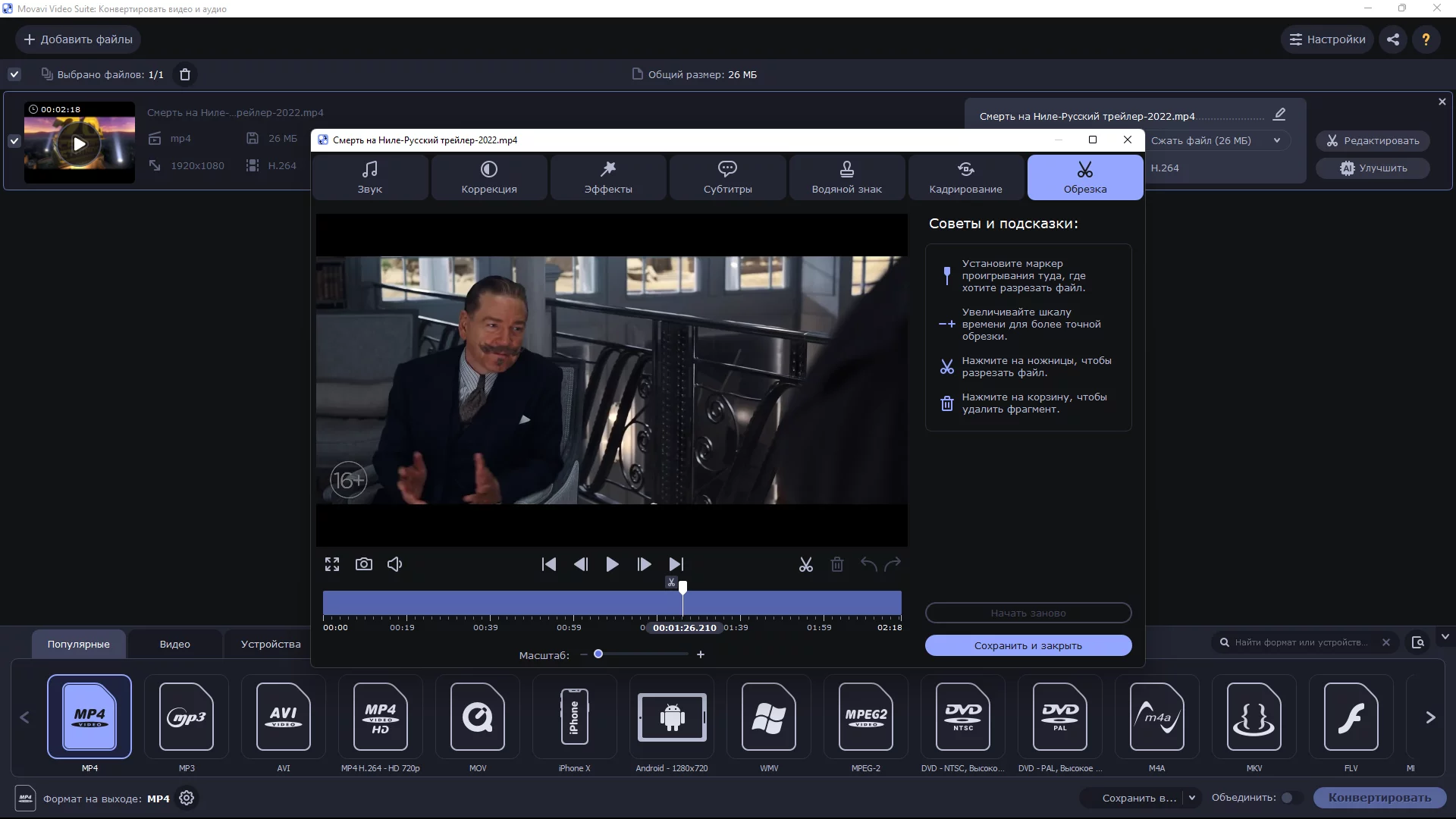Toggle the video file's checkbox

click(x=14, y=141)
